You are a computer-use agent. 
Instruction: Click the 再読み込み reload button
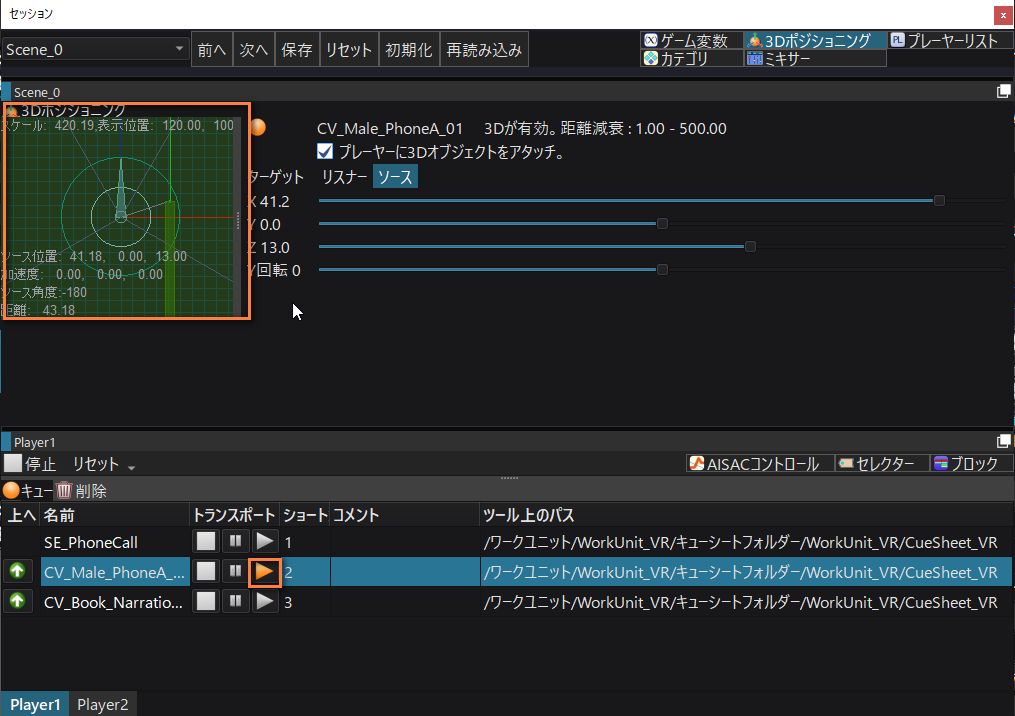click(484, 49)
